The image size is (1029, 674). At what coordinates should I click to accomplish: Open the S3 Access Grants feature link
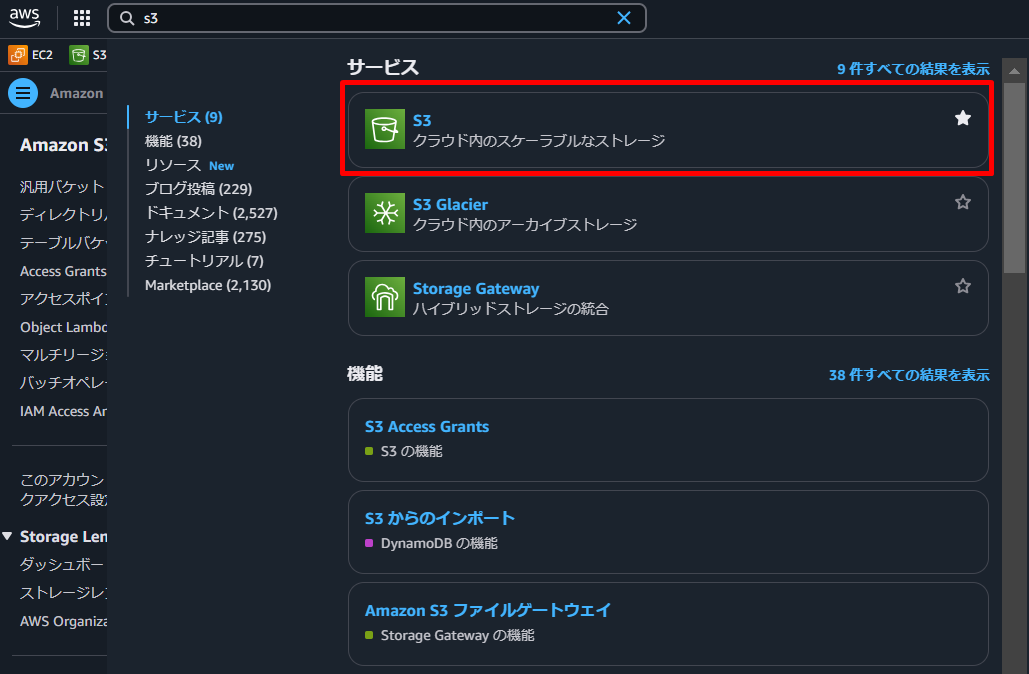click(427, 427)
